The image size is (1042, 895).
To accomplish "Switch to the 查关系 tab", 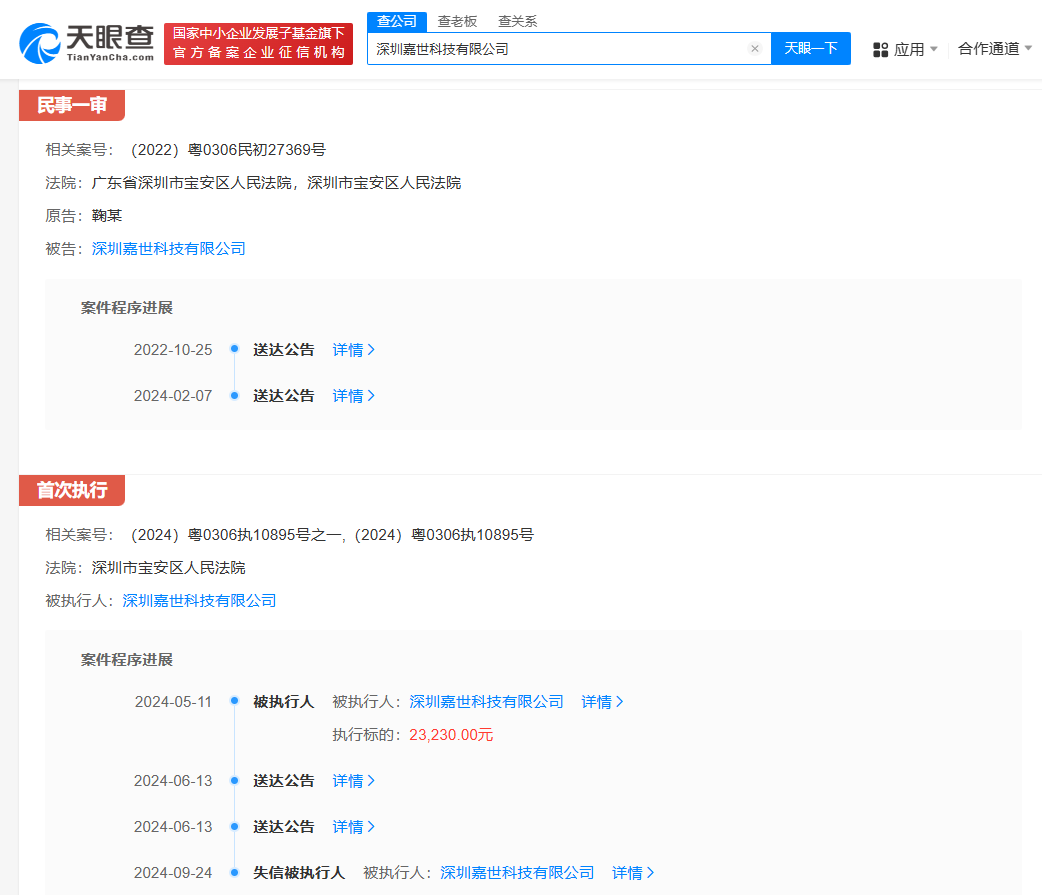I will [x=518, y=21].
